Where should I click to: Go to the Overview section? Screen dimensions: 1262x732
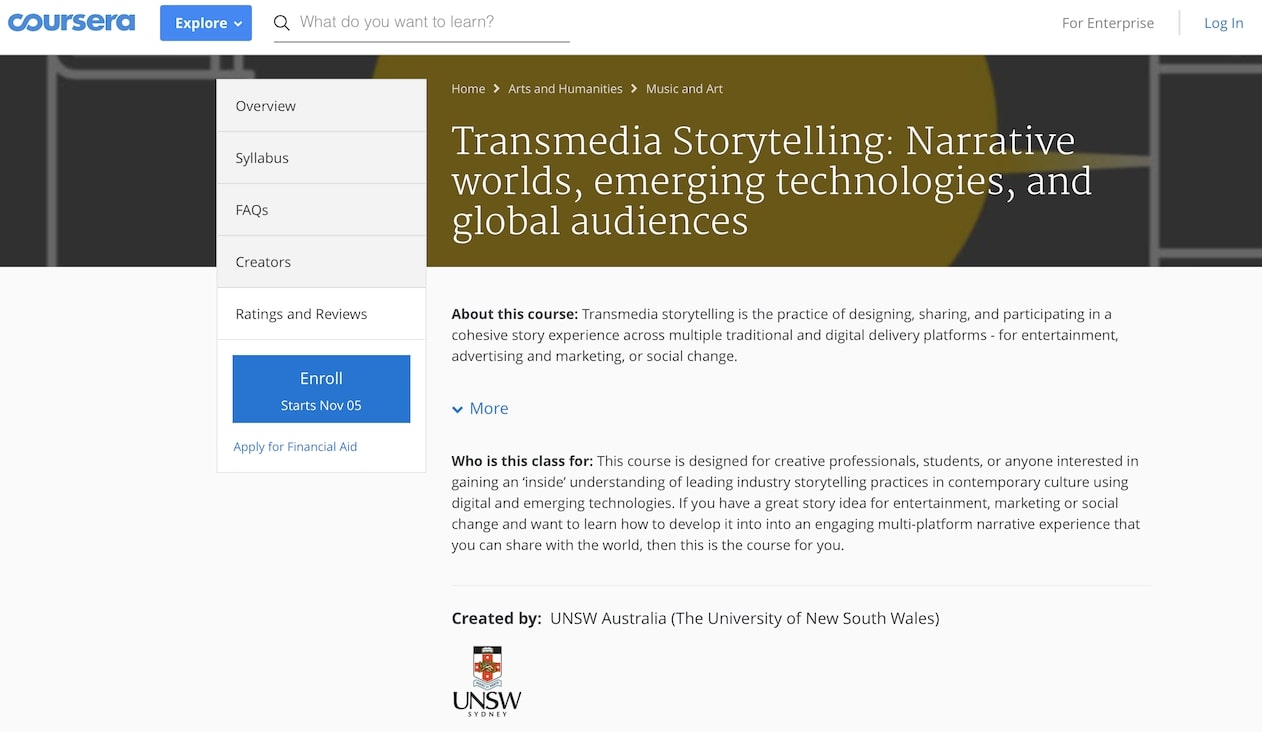pyautogui.click(x=321, y=106)
